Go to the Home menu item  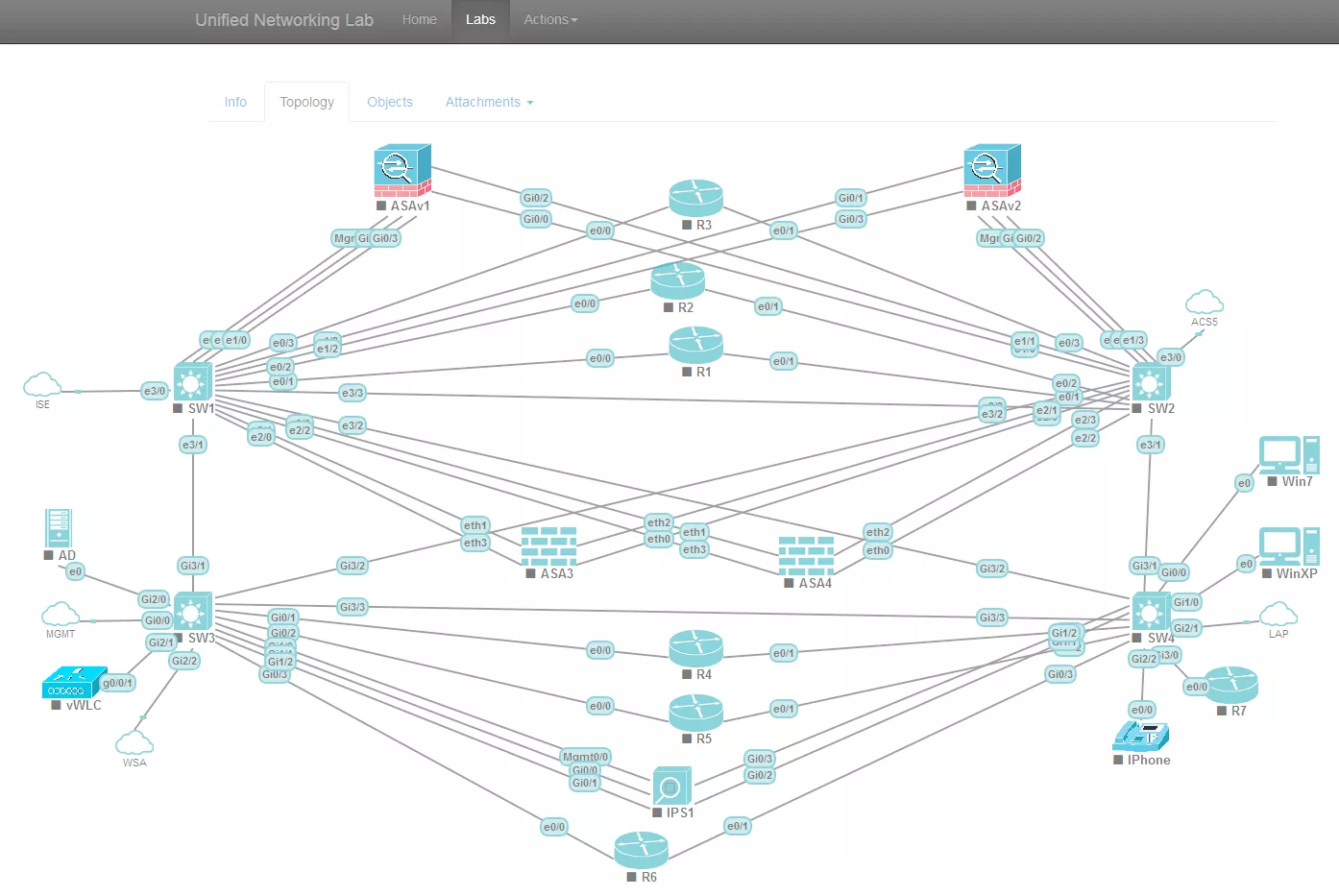click(420, 19)
